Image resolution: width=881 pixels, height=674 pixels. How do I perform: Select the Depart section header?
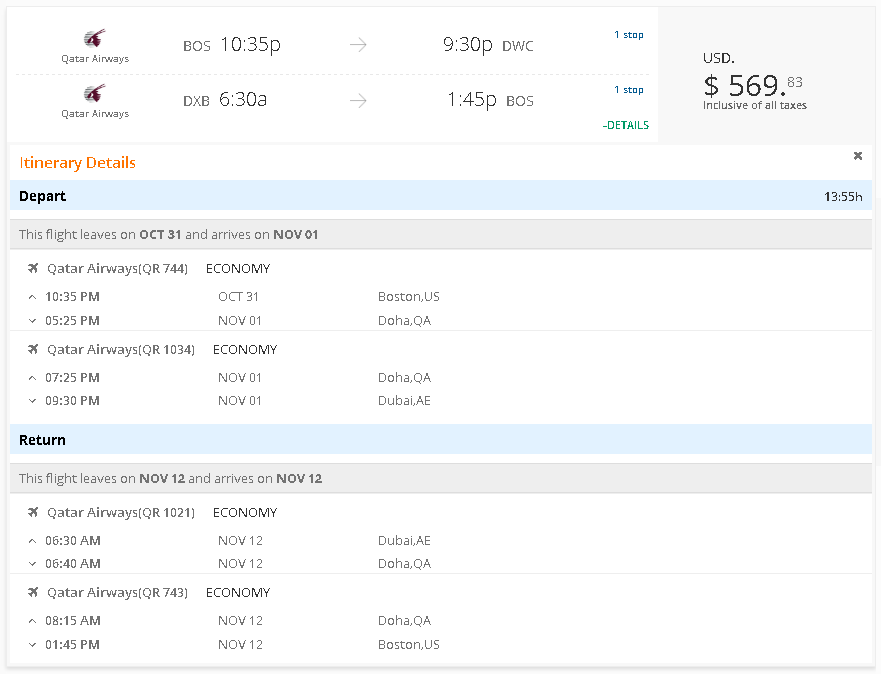[x=42, y=196]
